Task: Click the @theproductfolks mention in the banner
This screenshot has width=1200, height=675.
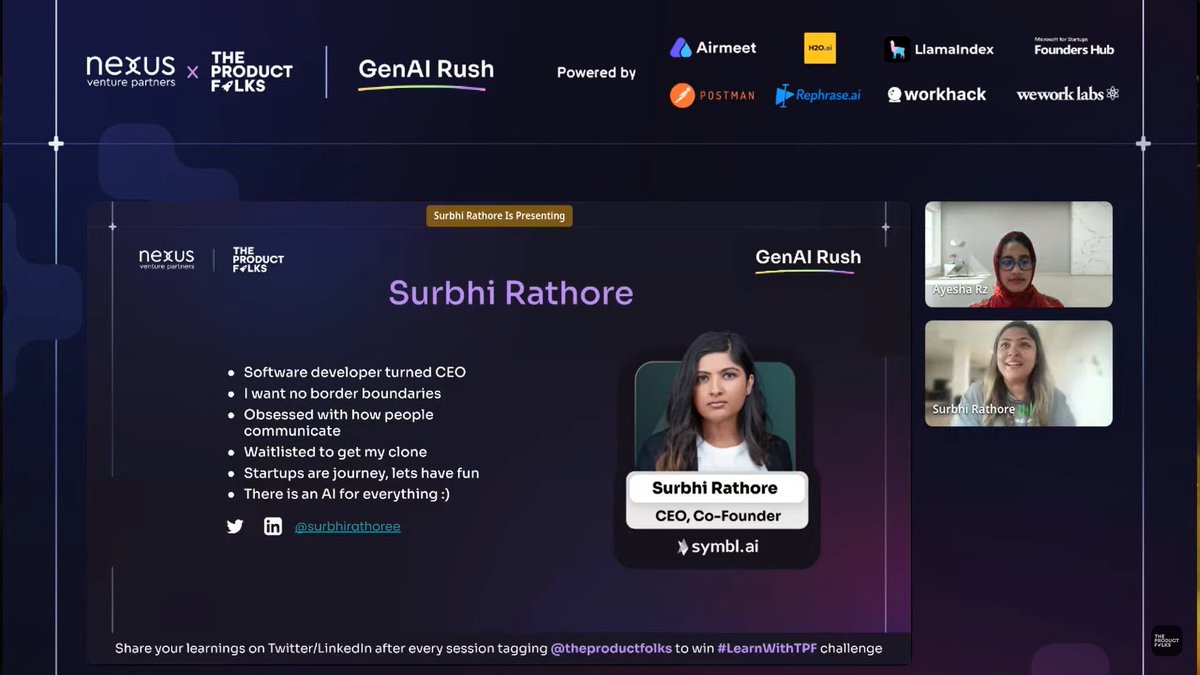Action: tap(611, 648)
